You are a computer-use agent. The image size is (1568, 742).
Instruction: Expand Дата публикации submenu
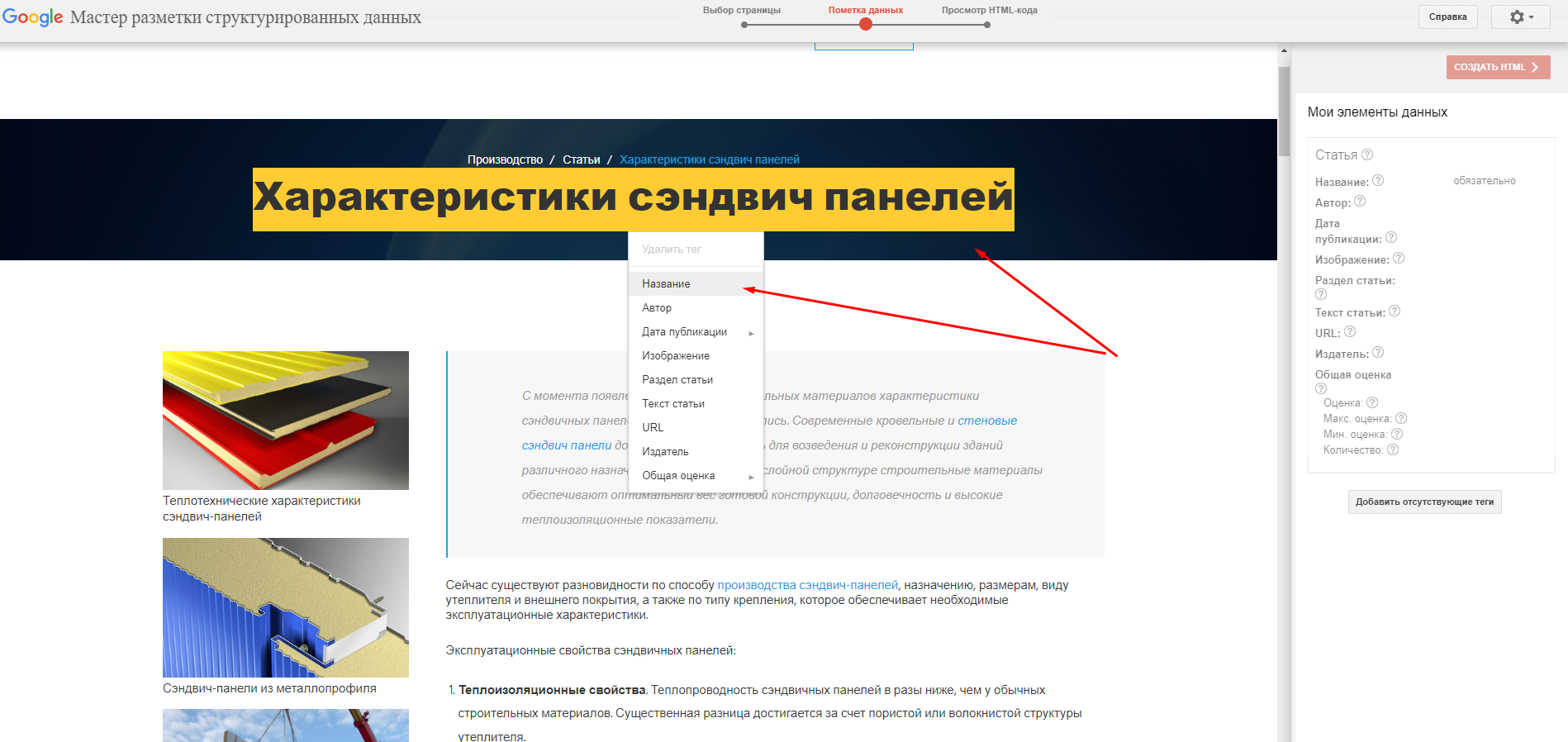pos(696,331)
